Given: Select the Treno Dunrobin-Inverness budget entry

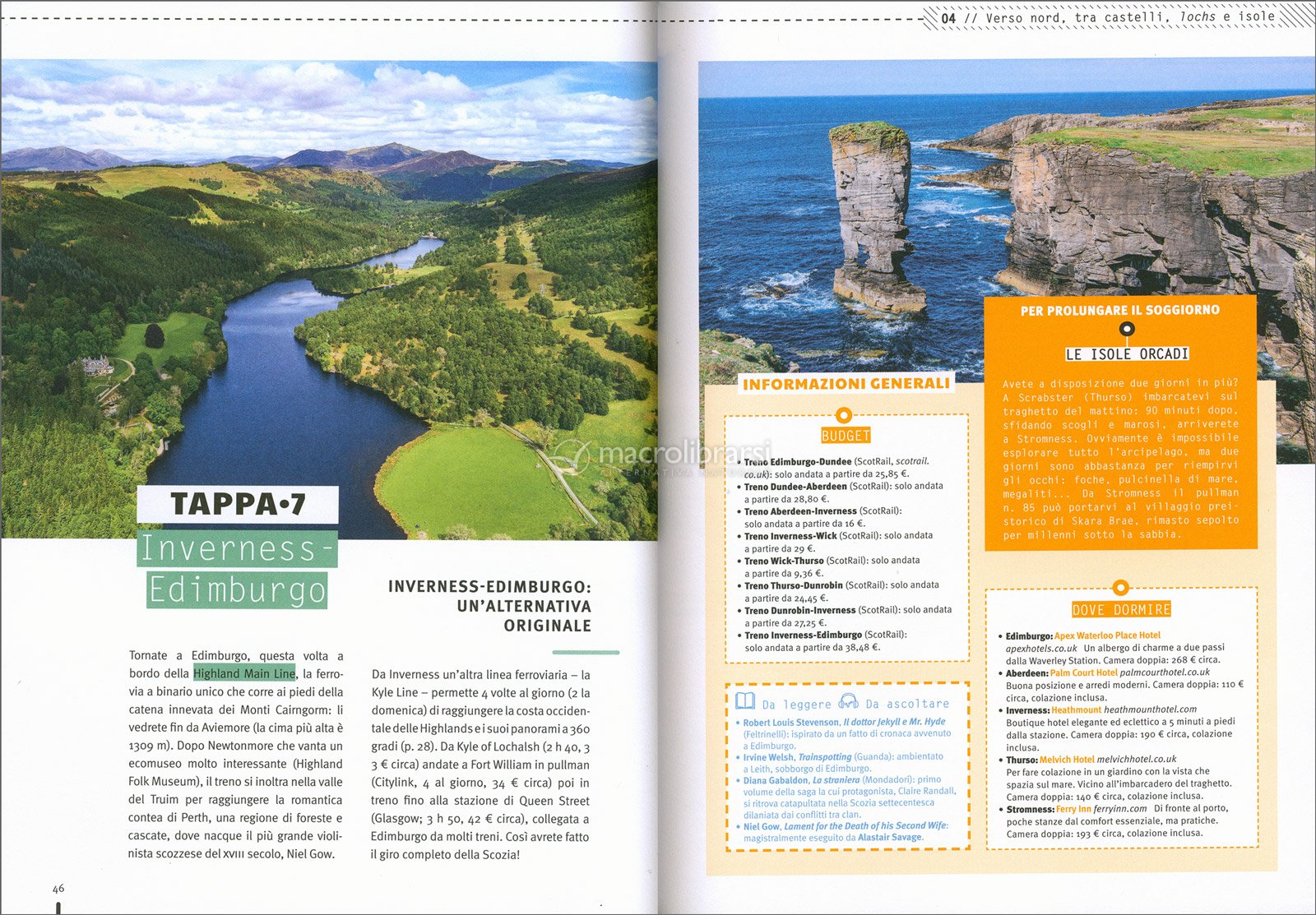Looking at the screenshot, I should pyautogui.click(x=844, y=616).
